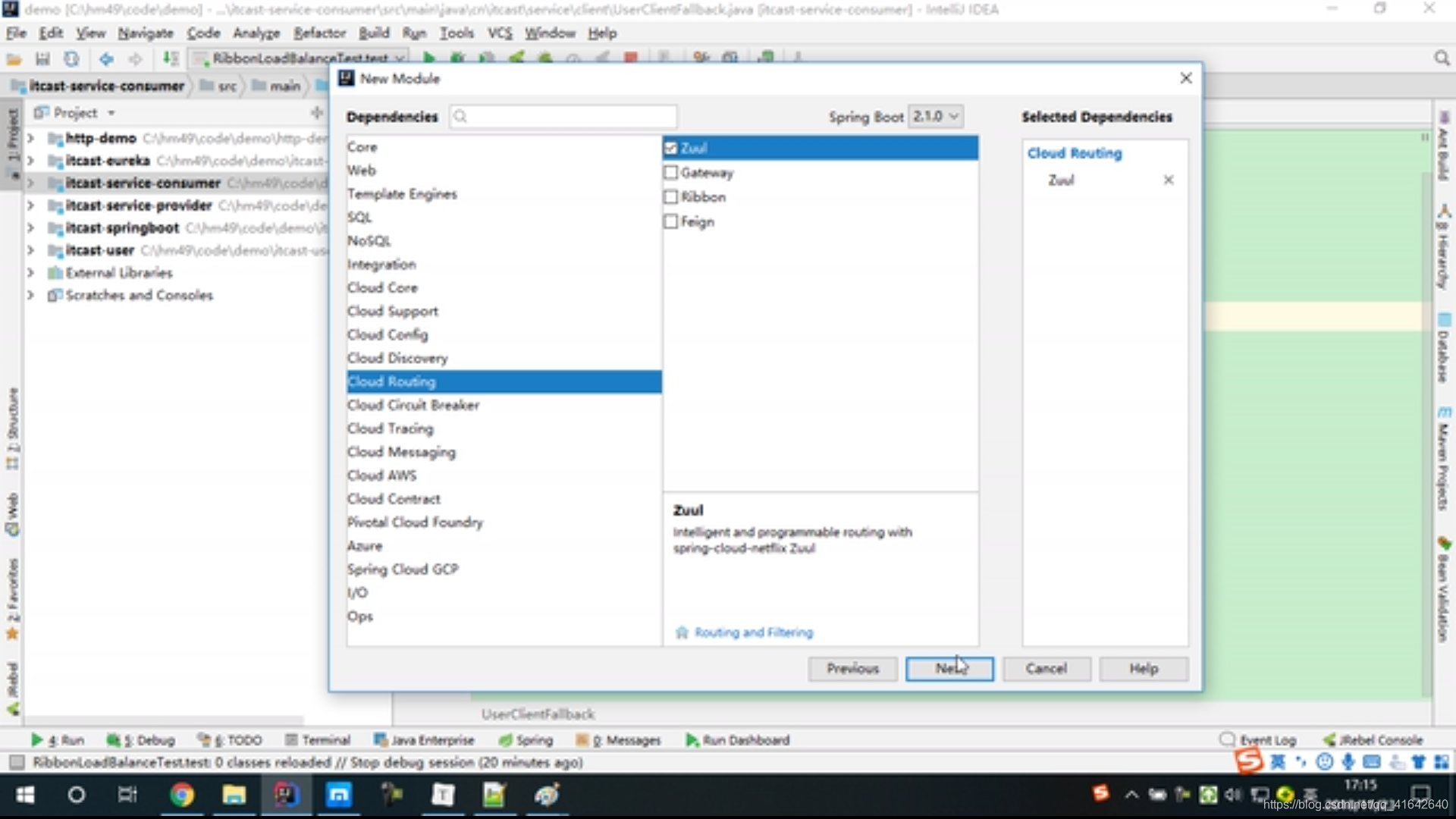
Task: Check the Gateway dependency checkbox
Action: pos(670,173)
